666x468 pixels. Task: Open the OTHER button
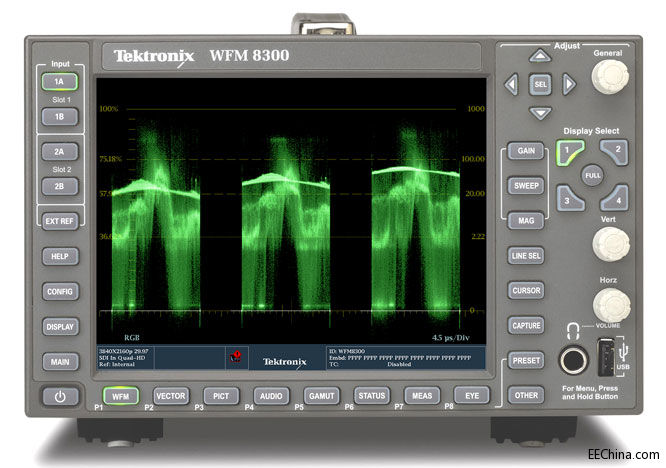[526, 395]
